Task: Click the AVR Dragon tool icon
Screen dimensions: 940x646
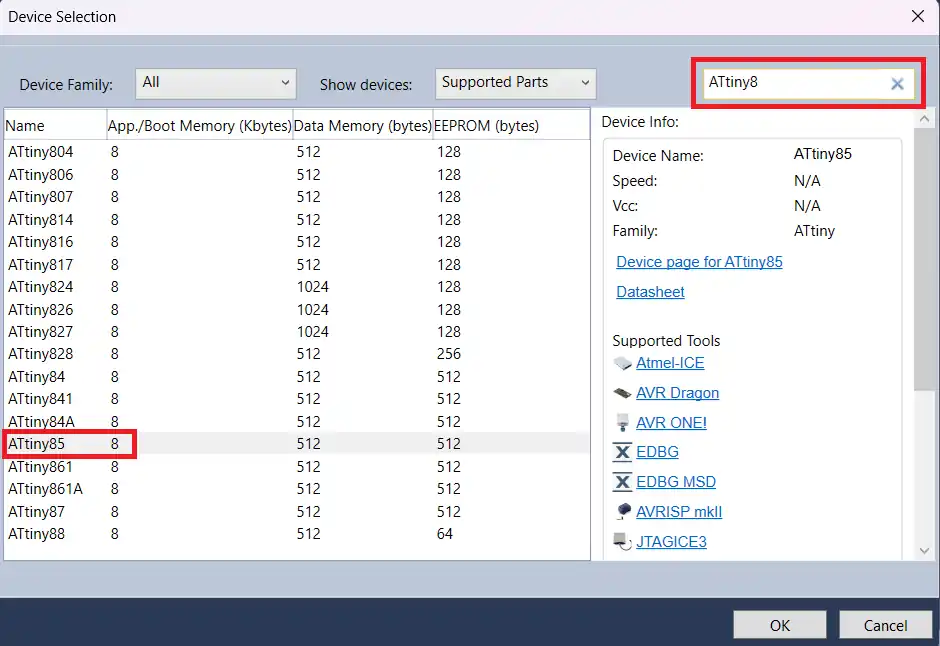Action: click(x=622, y=393)
